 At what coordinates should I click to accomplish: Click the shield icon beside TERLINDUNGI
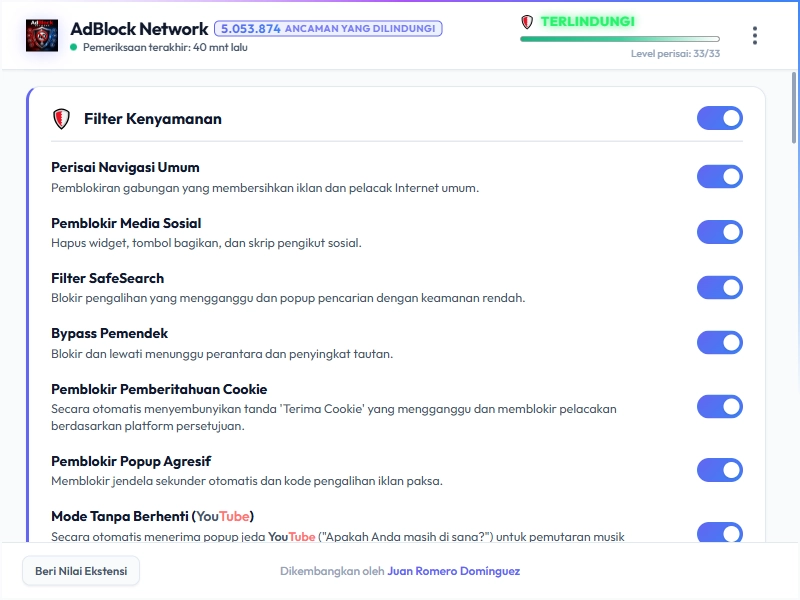pos(527,21)
